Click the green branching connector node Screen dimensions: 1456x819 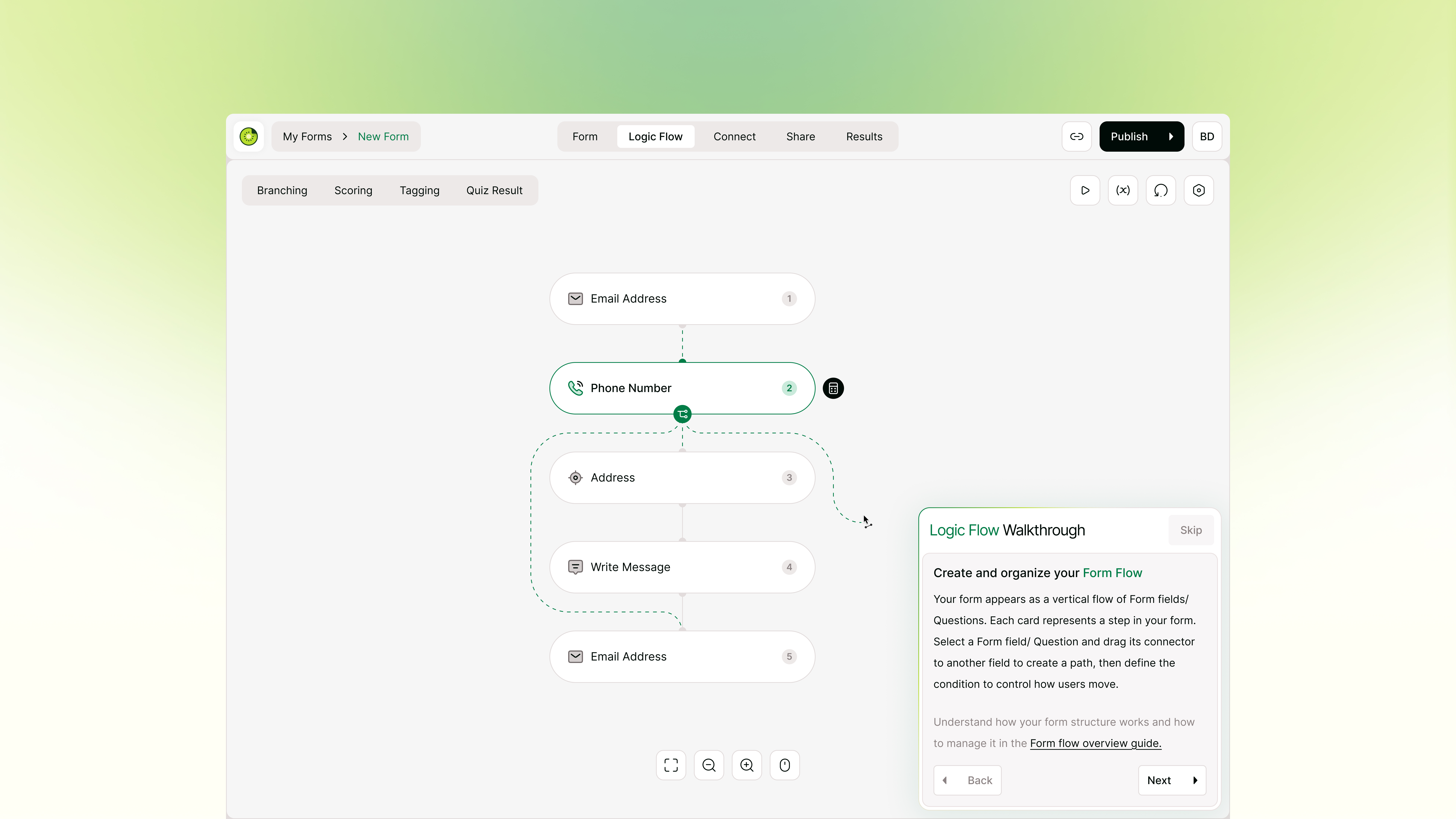click(x=682, y=414)
